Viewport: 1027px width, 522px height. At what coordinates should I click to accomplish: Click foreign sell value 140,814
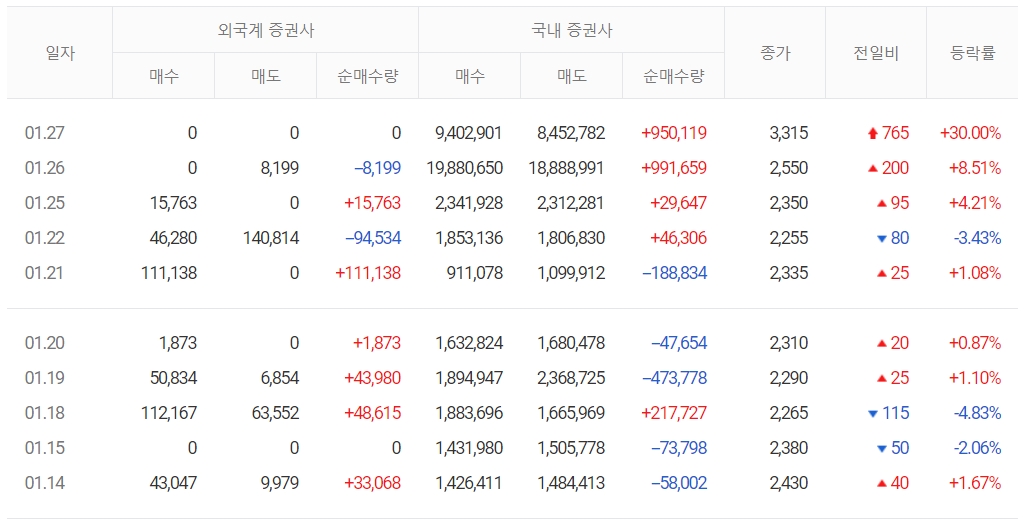coord(271,238)
